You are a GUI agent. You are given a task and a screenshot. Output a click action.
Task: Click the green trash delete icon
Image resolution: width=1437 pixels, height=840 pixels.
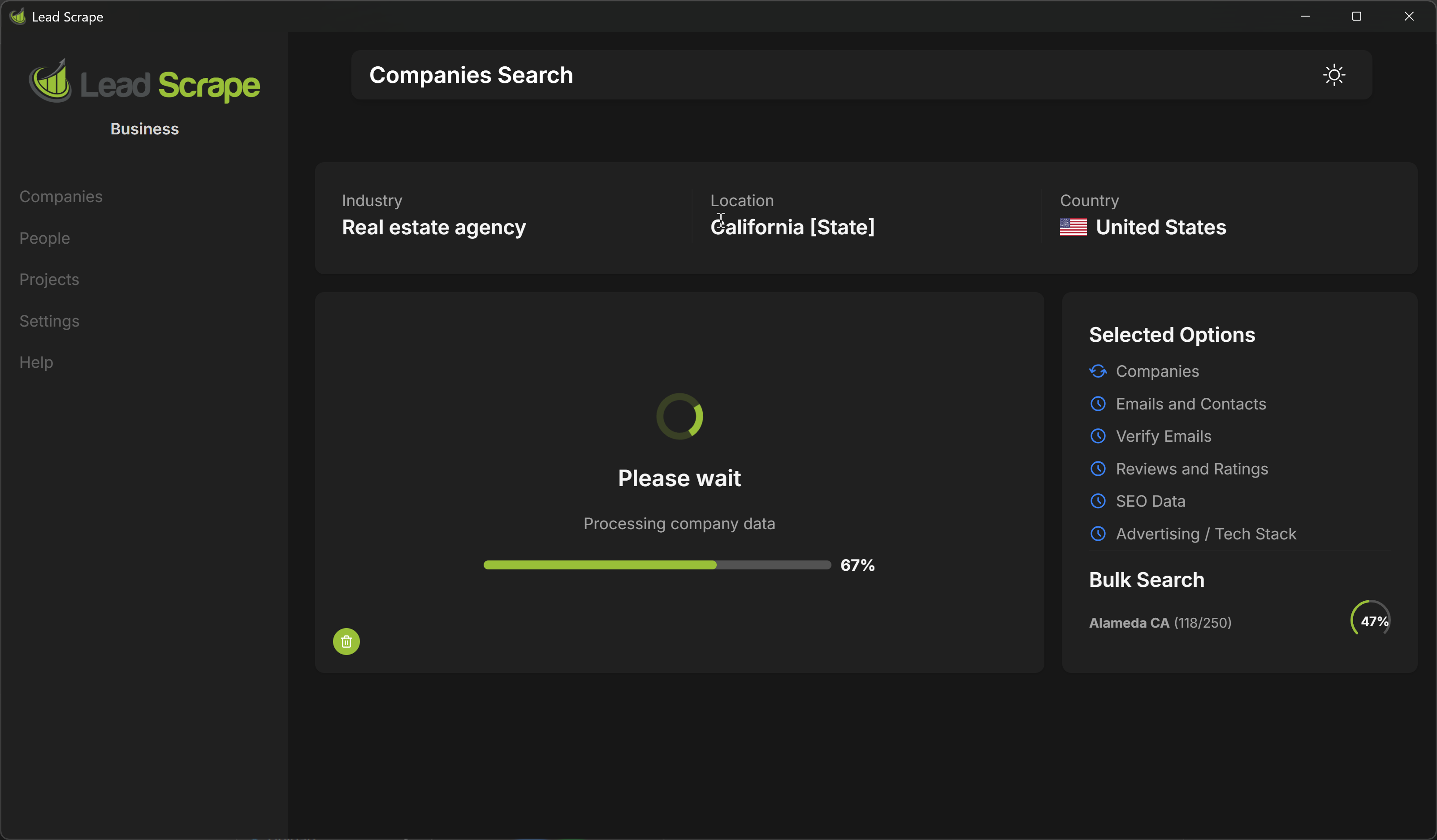[x=346, y=642]
